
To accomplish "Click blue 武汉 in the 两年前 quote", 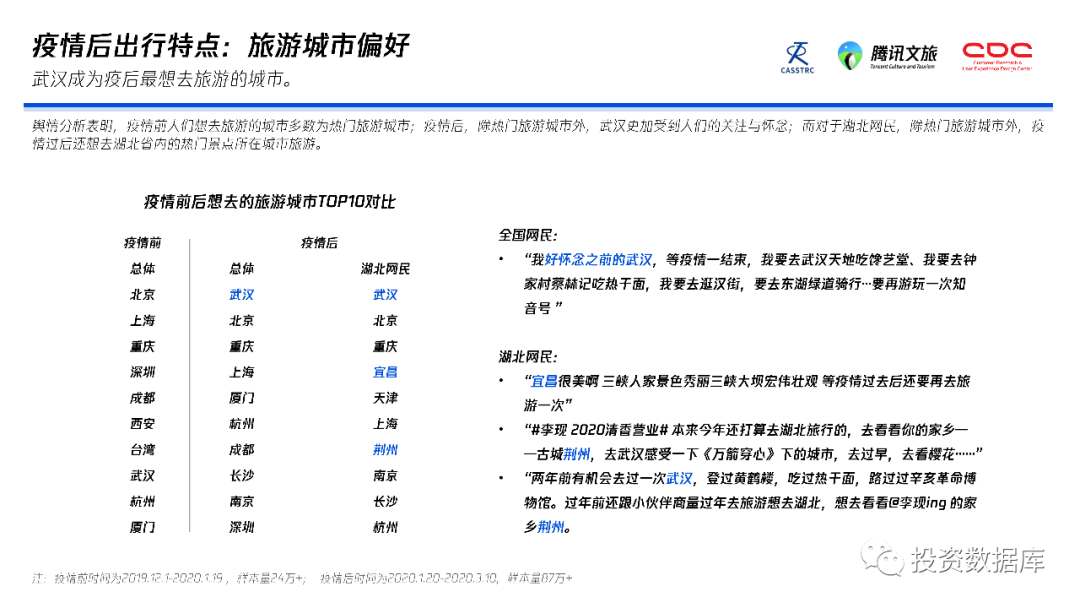I will pyautogui.click(x=679, y=479).
